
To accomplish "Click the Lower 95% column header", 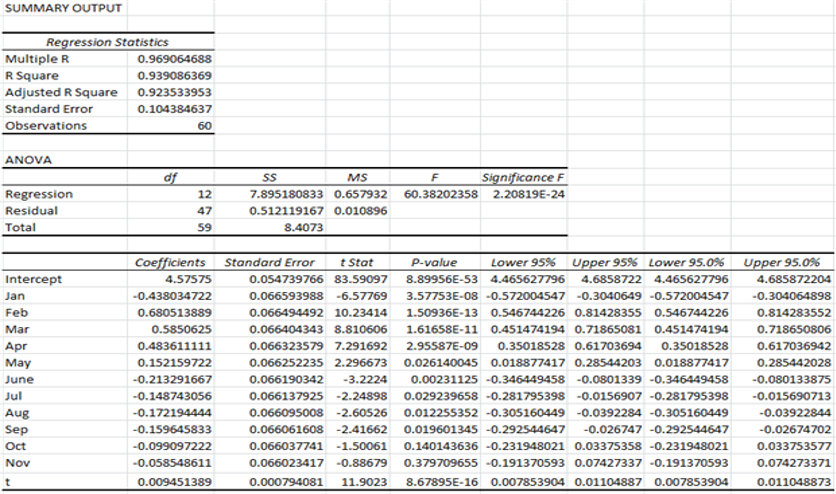I will click(x=523, y=263).
